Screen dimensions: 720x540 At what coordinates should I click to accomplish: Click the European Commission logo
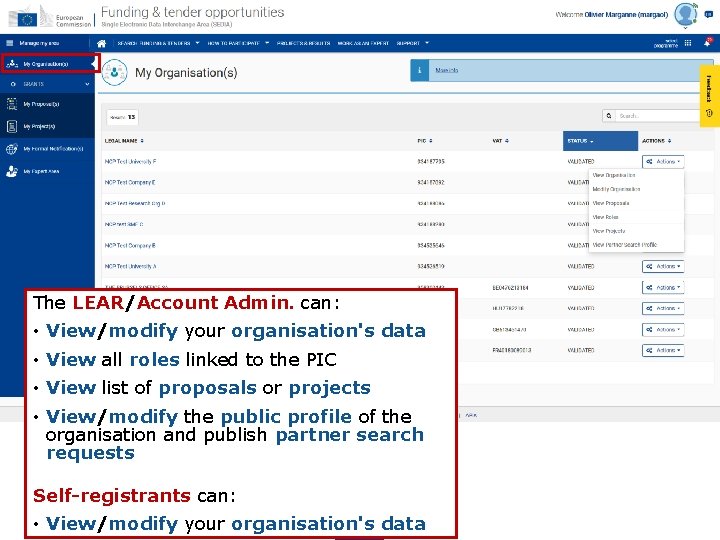(50, 17)
